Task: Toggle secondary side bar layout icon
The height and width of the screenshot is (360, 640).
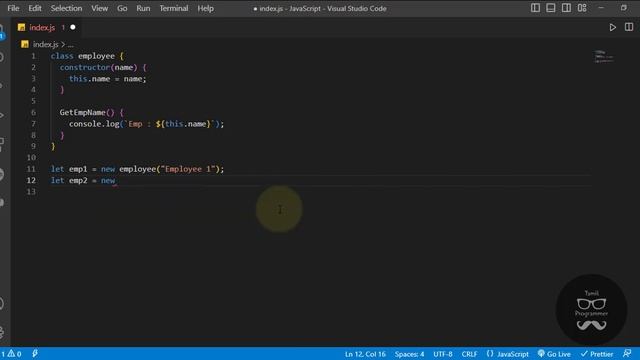Action: click(x=566, y=8)
